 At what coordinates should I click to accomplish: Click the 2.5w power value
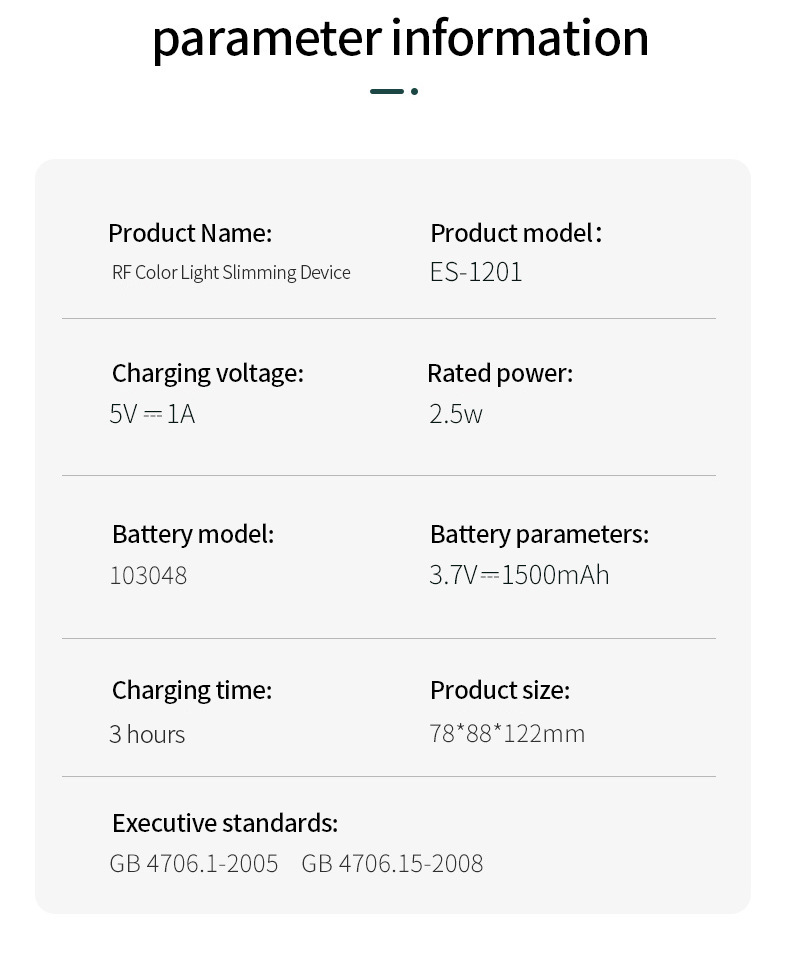click(x=456, y=414)
